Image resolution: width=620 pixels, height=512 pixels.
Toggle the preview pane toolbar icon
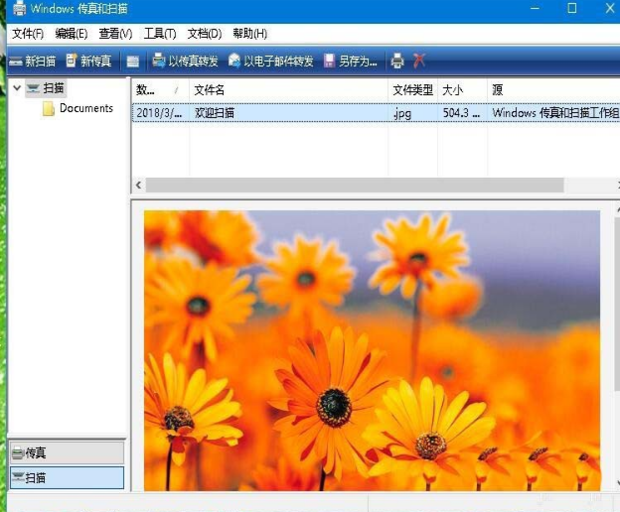(x=133, y=61)
